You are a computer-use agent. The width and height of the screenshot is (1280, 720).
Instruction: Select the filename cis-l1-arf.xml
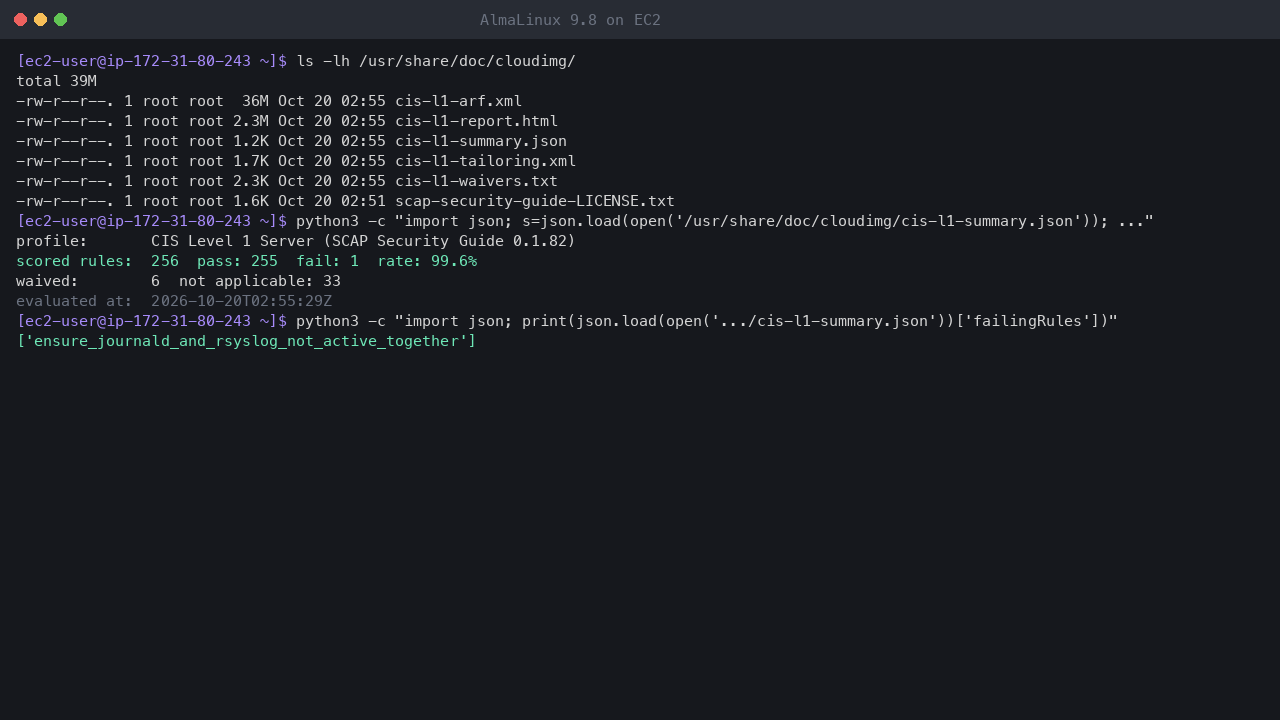pyautogui.click(x=459, y=101)
